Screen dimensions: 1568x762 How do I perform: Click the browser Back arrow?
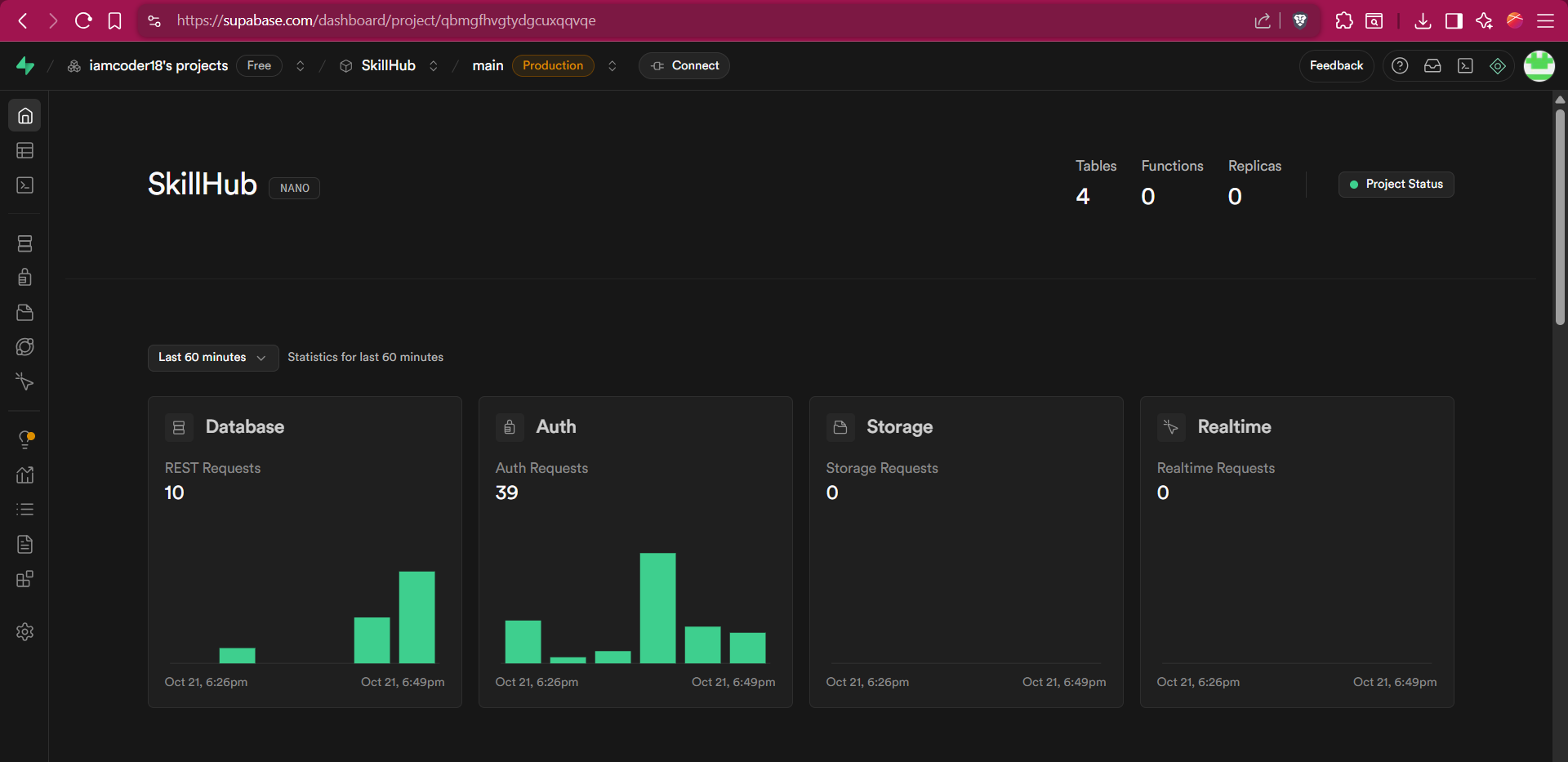pos(23,20)
